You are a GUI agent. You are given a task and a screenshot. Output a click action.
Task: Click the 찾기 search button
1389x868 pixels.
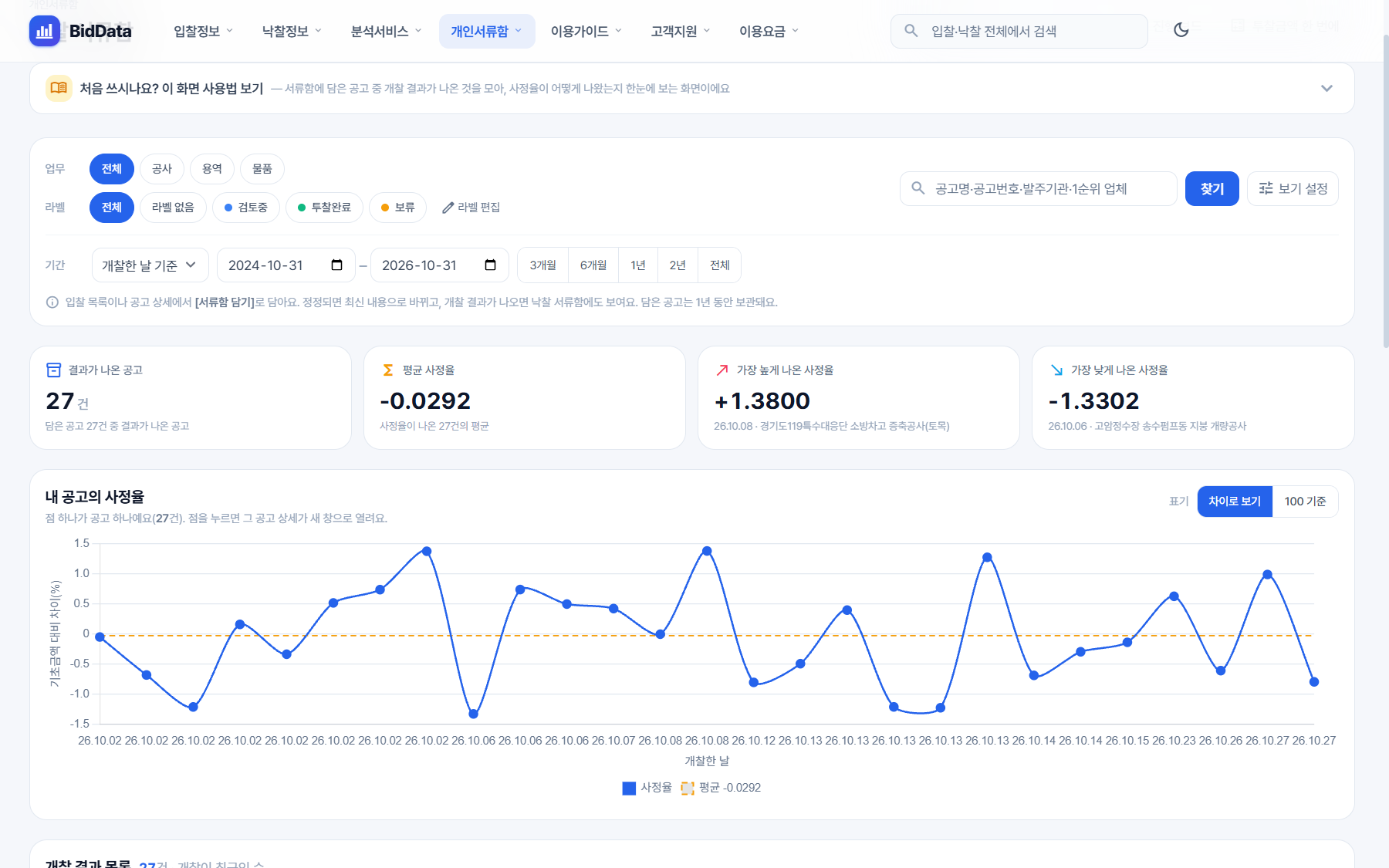(1212, 188)
